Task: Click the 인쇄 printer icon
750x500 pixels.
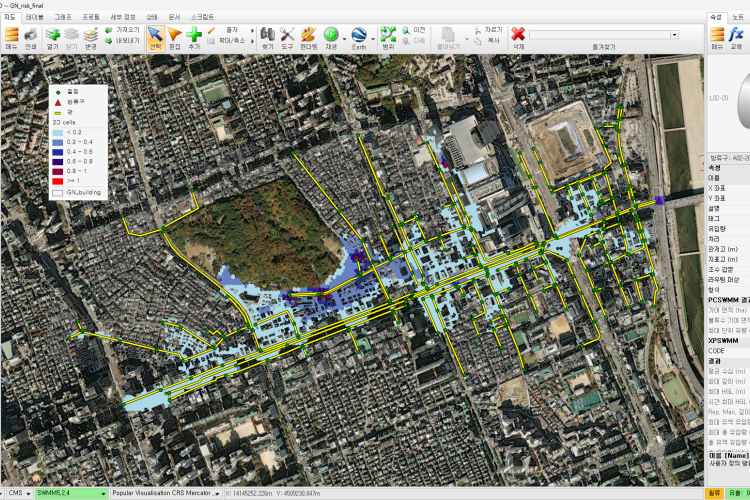Action: [31, 38]
